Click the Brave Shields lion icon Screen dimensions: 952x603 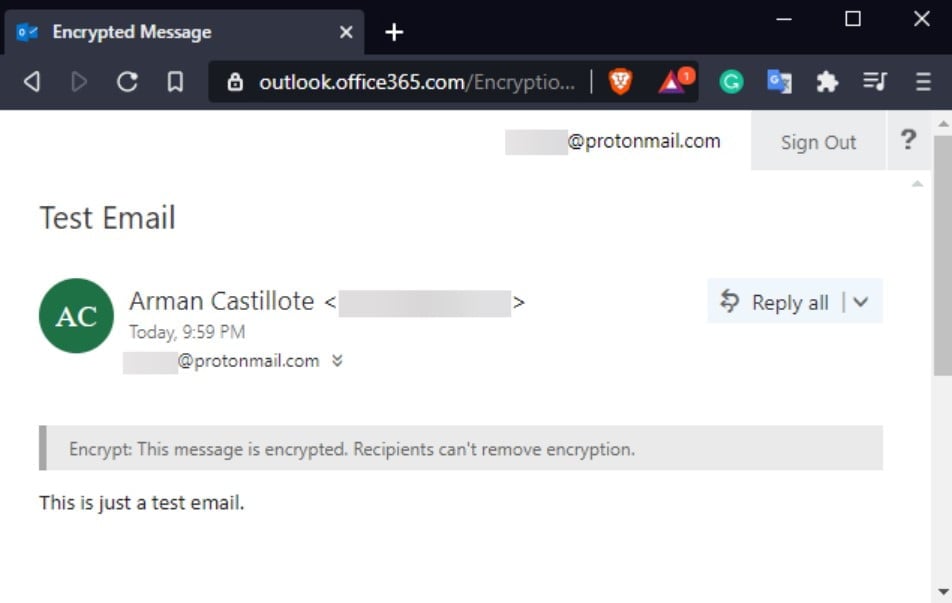[620, 81]
